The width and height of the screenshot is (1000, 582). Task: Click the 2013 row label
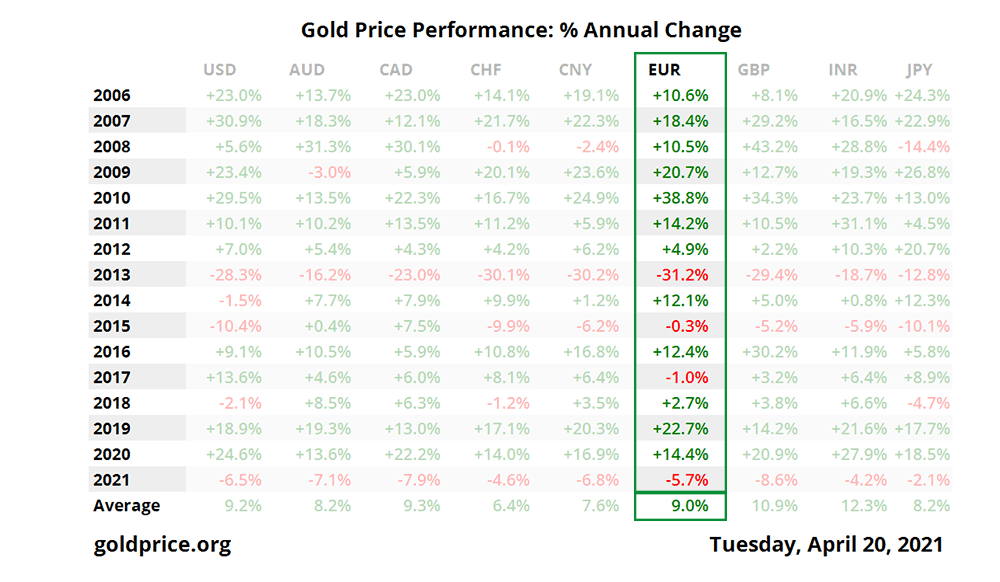click(111, 275)
